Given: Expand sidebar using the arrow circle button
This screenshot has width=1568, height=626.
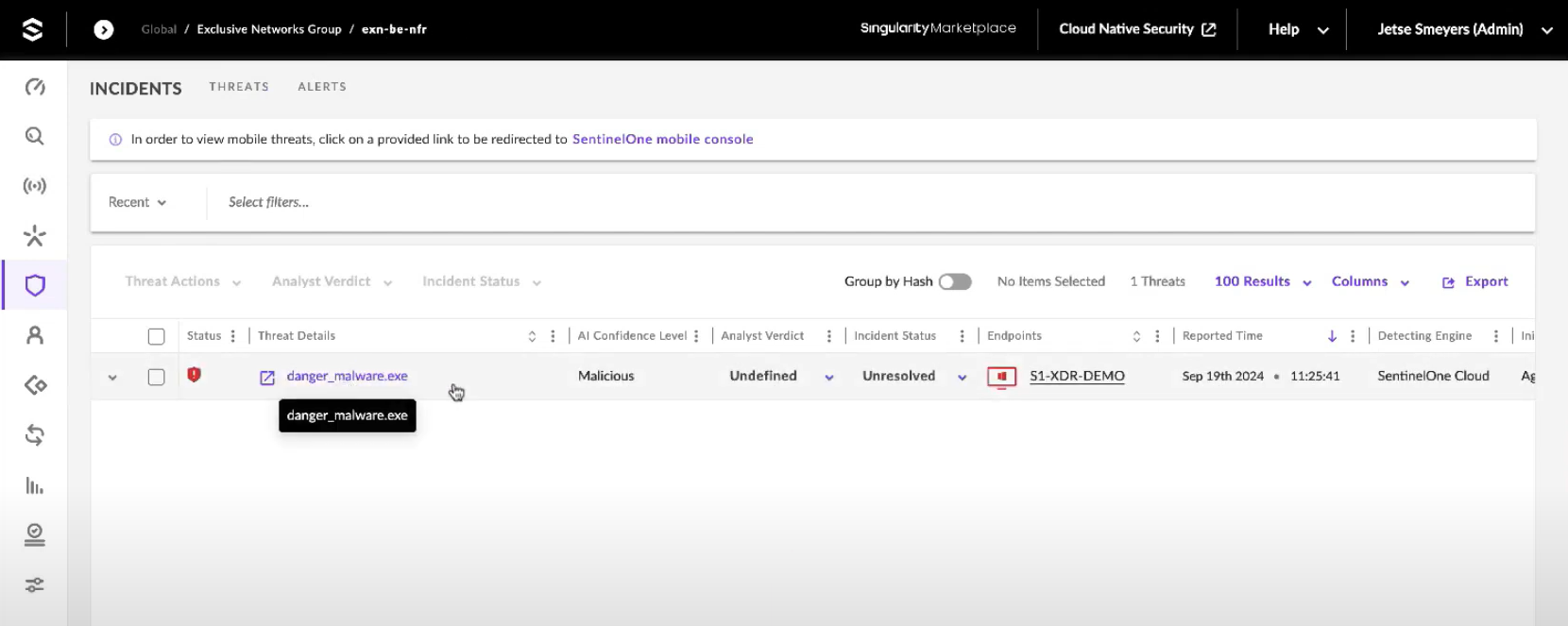Looking at the screenshot, I should (x=104, y=29).
